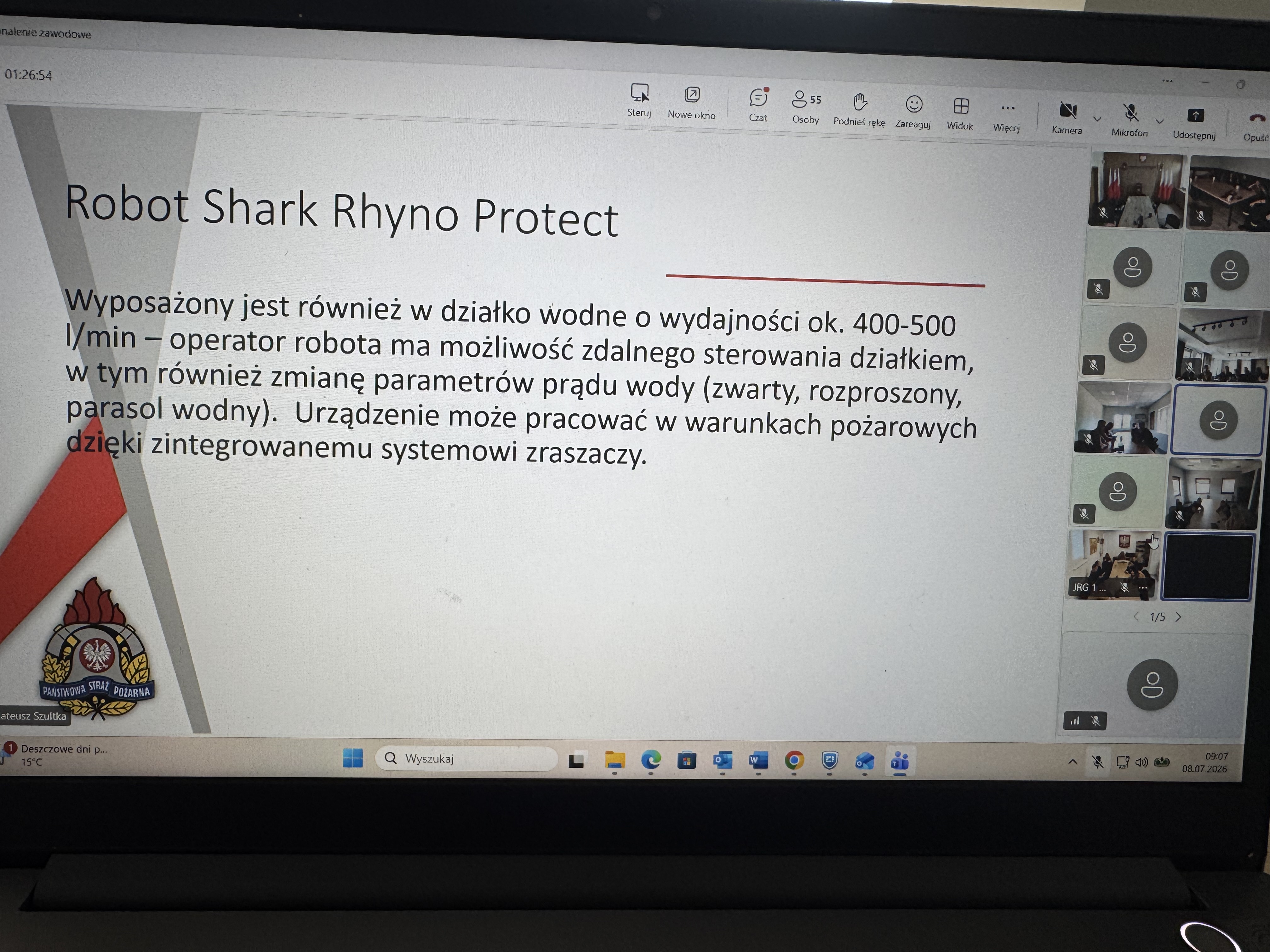This screenshot has width=1270, height=952.
Task: Open the blue Outlook-style app on taskbar
Action: coord(865,762)
